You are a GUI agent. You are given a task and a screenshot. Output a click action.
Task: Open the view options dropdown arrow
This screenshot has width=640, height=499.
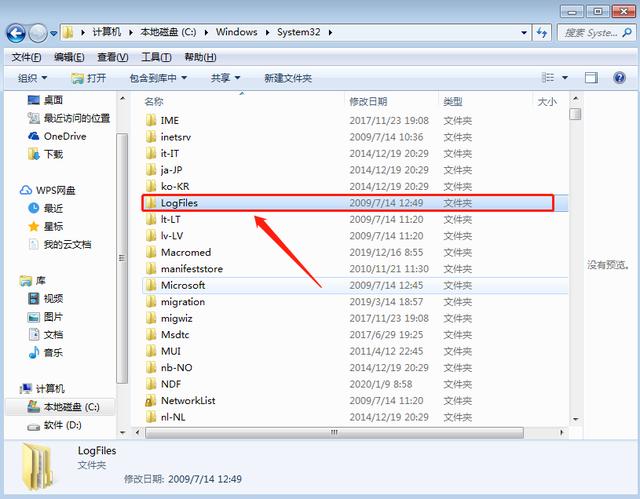[x=565, y=78]
